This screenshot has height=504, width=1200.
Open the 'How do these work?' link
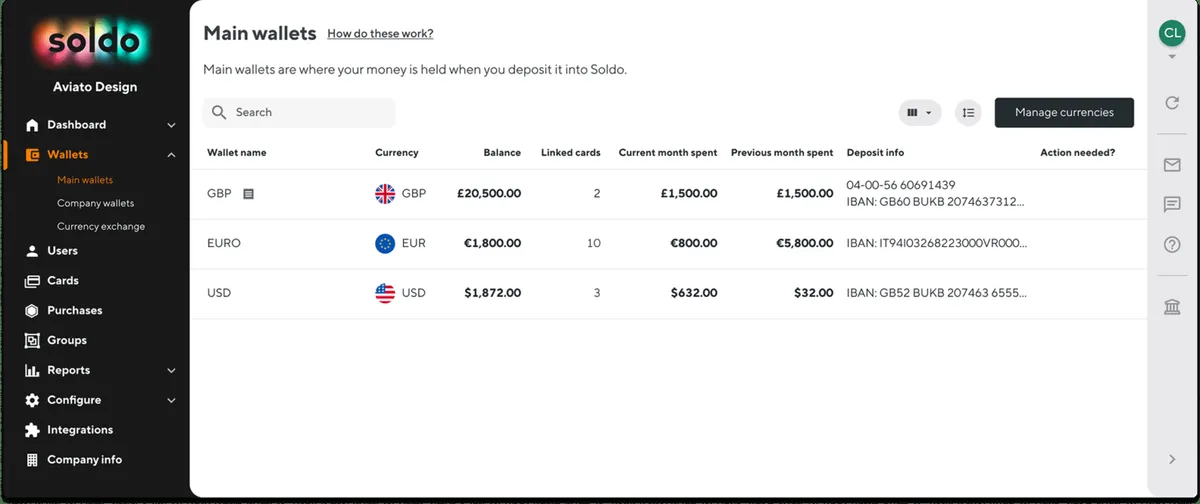tap(380, 34)
